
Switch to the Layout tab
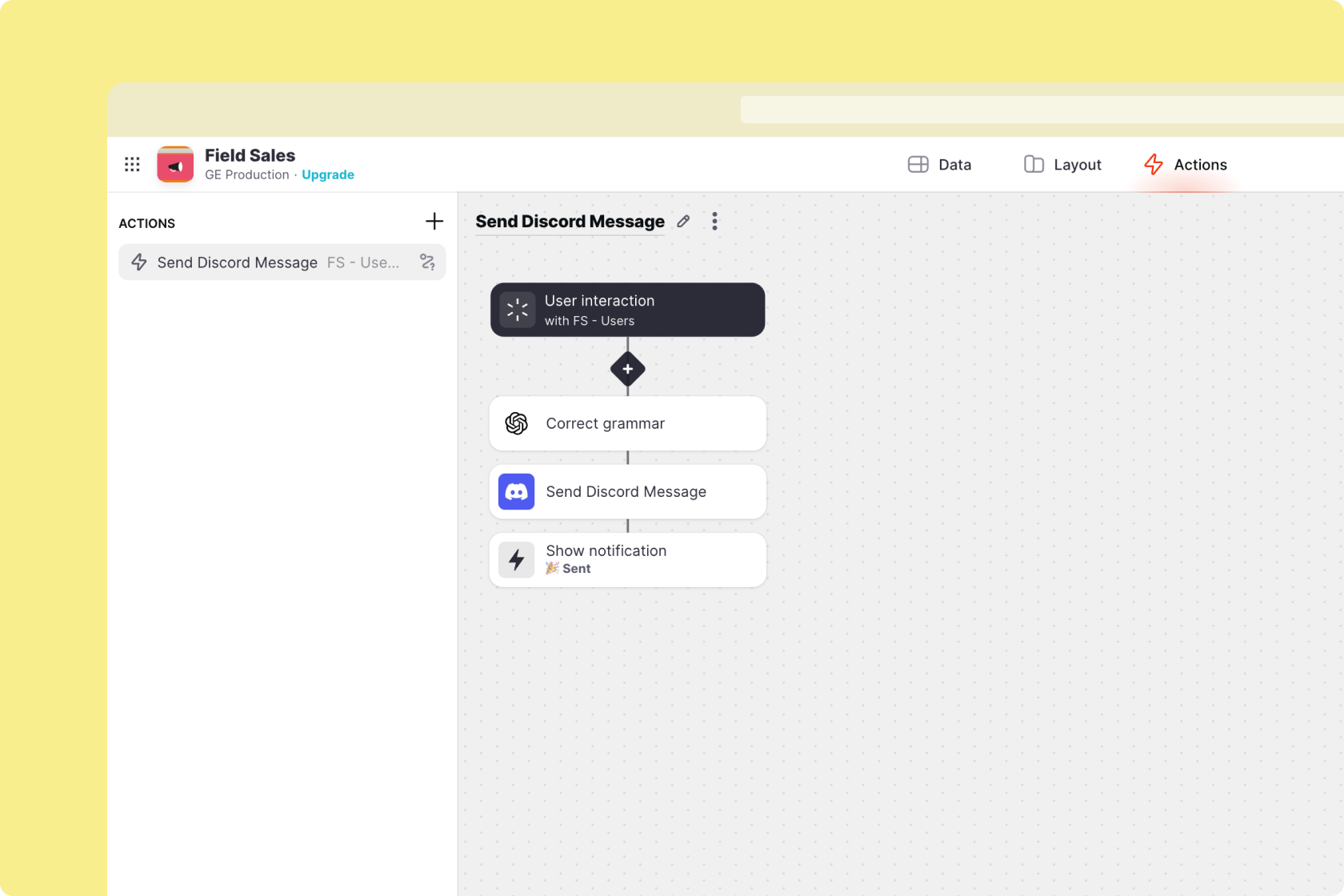click(x=1062, y=165)
